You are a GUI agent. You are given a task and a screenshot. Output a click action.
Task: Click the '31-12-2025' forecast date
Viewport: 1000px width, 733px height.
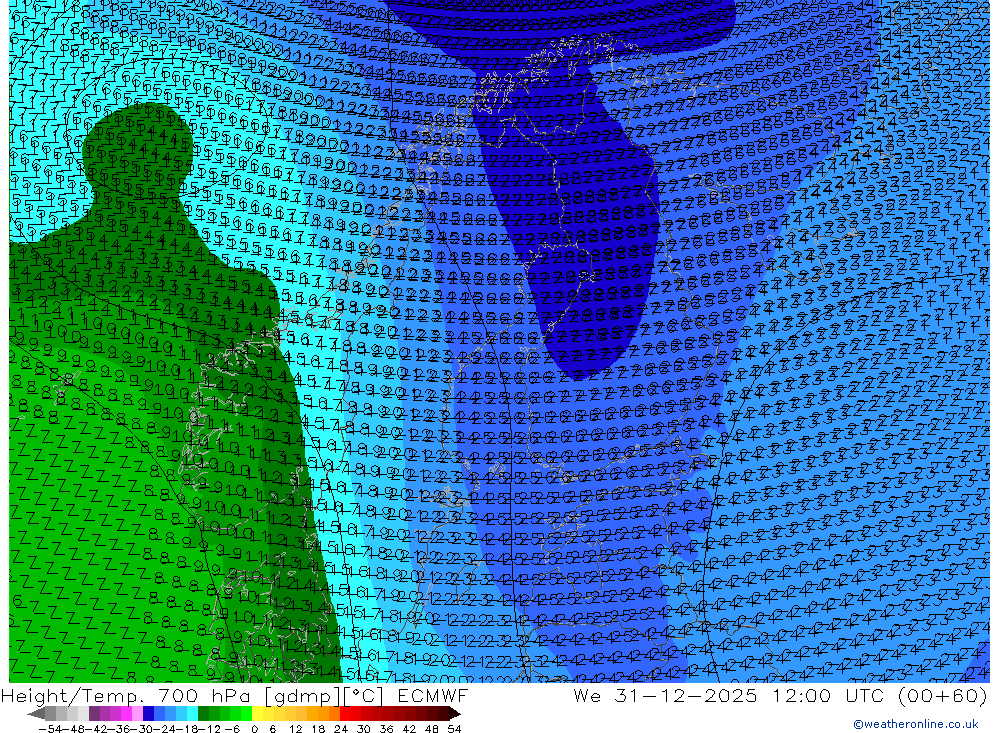click(x=686, y=695)
